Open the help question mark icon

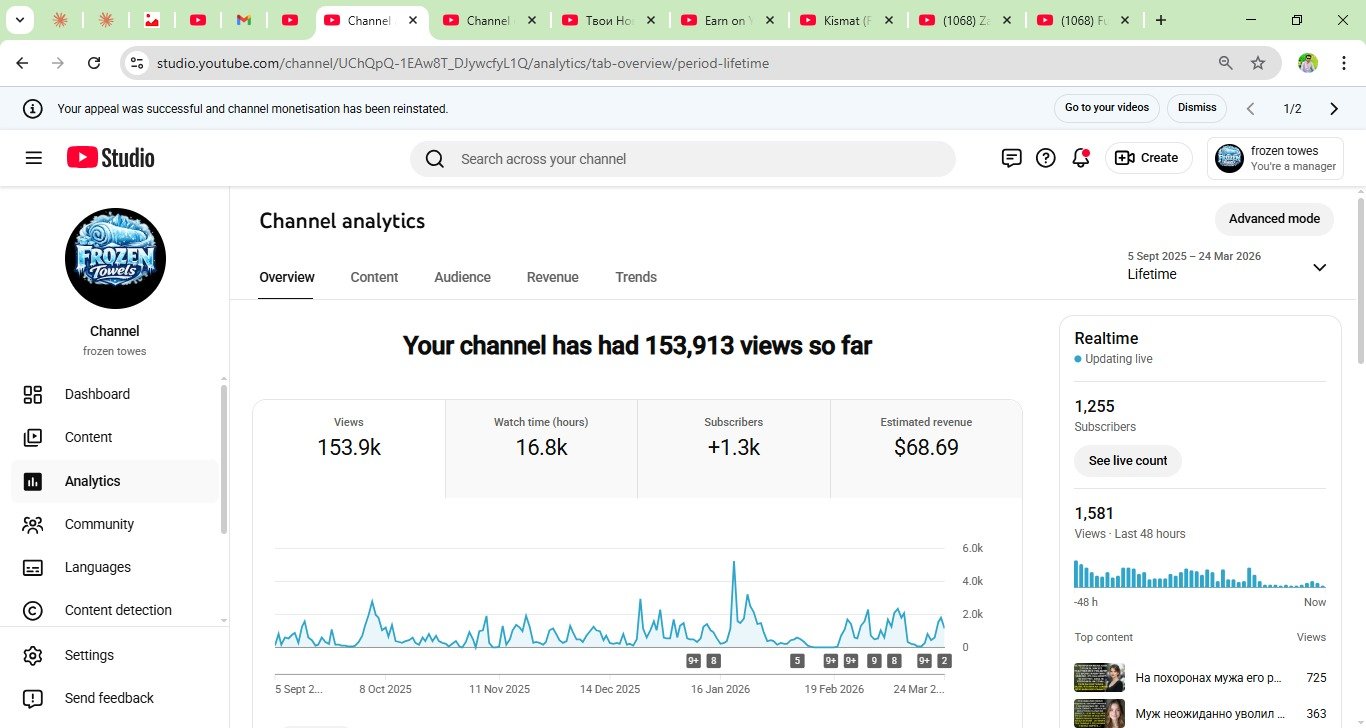click(x=1046, y=158)
